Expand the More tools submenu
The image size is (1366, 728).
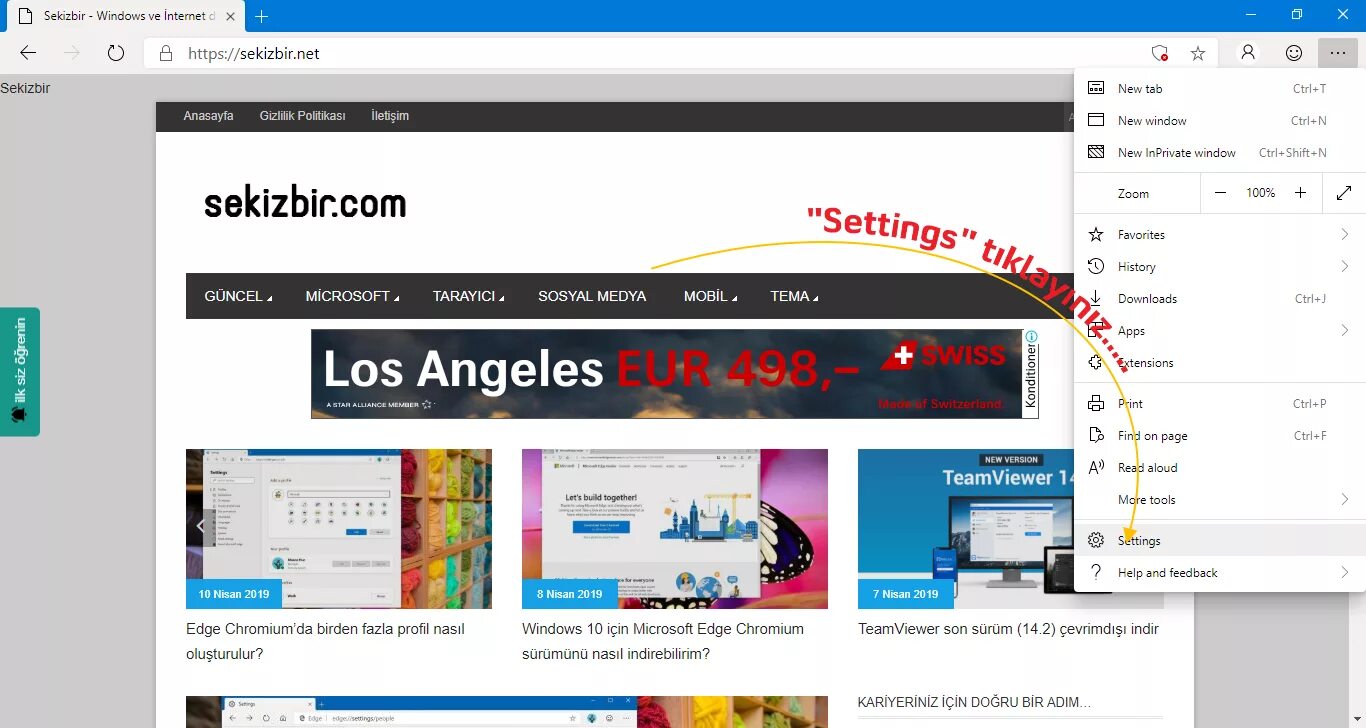[x=1220, y=500]
